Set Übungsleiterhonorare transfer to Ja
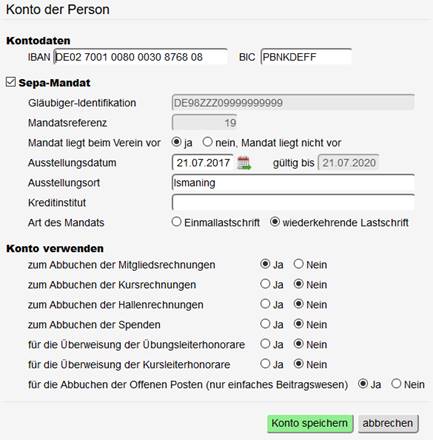Screen dimensions: 433x440 pyautogui.click(x=265, y=344)
